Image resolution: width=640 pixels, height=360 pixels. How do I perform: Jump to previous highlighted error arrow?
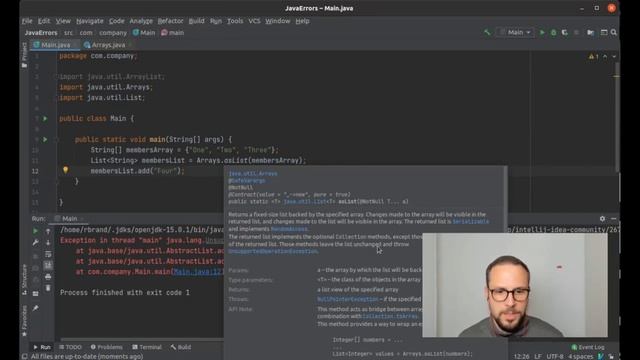click(x=605, y=56)
